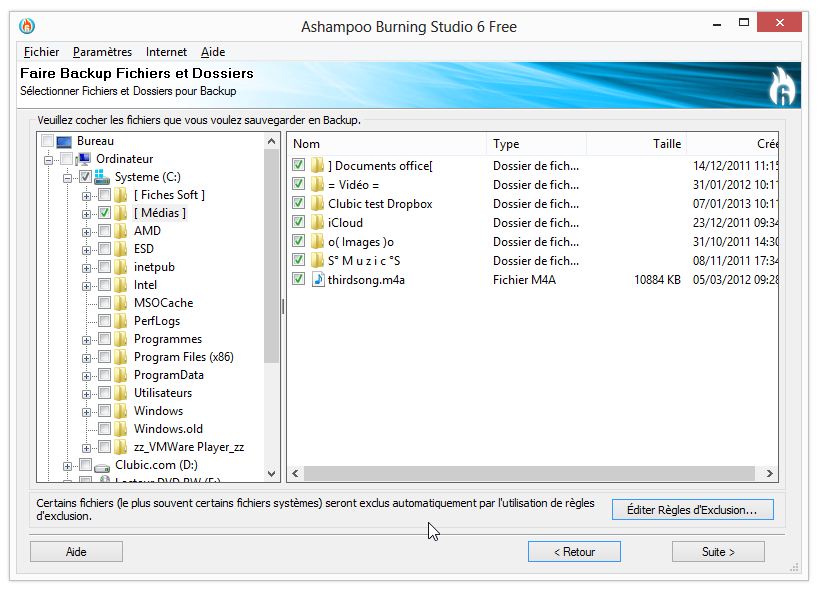Check the AMD folder checkbox
This screenshot has width=823, height=595.
(x=104, y=230)
